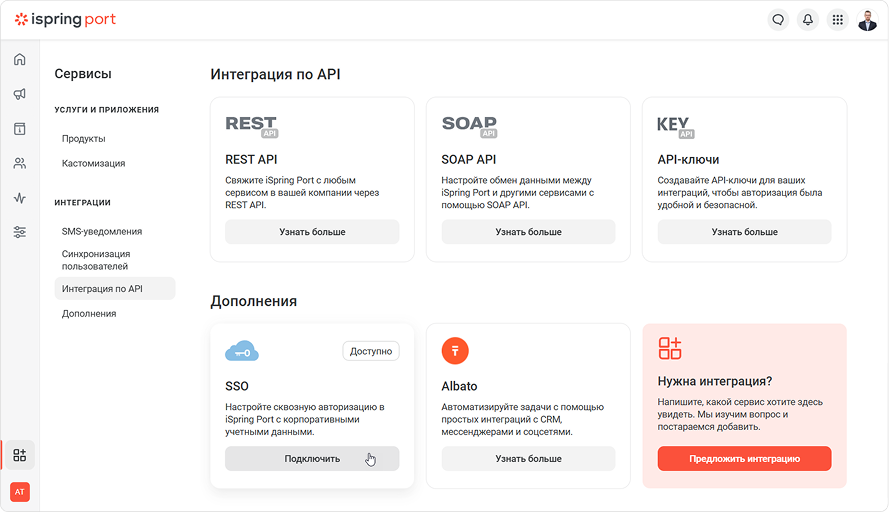This screenshot has width=889, height=512.
Task: Click Предложить интеграцию button
Action: pos(744,459)
